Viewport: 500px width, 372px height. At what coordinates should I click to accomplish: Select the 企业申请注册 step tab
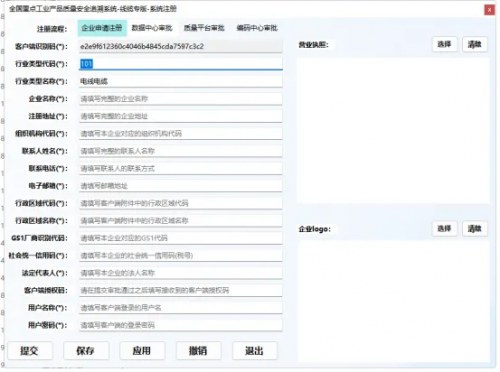(x=102, y=28)
